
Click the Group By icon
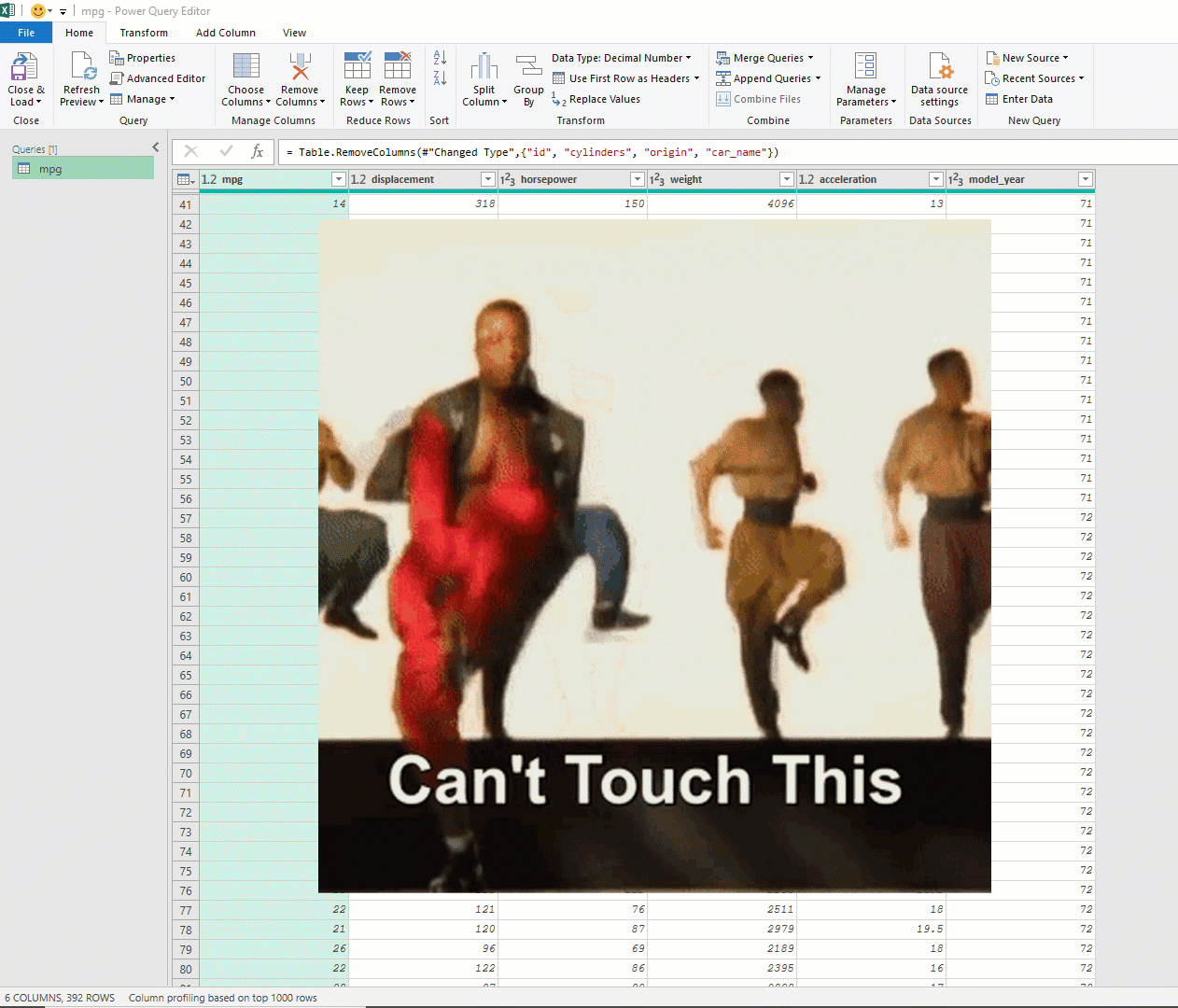[528, 67]
